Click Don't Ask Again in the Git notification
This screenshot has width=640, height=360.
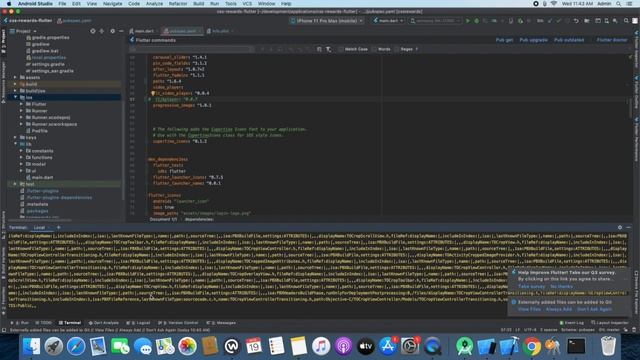tap(594, 309)
